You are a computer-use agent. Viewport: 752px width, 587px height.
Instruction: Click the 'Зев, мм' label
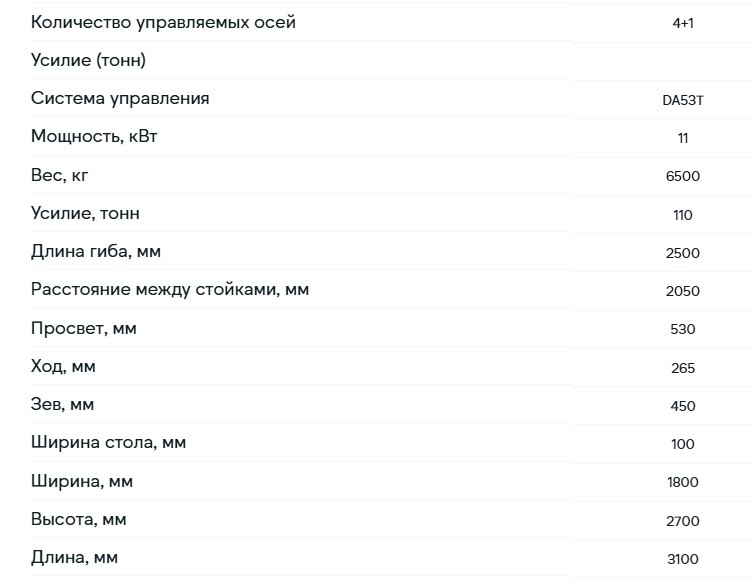[x=62, y=404]
